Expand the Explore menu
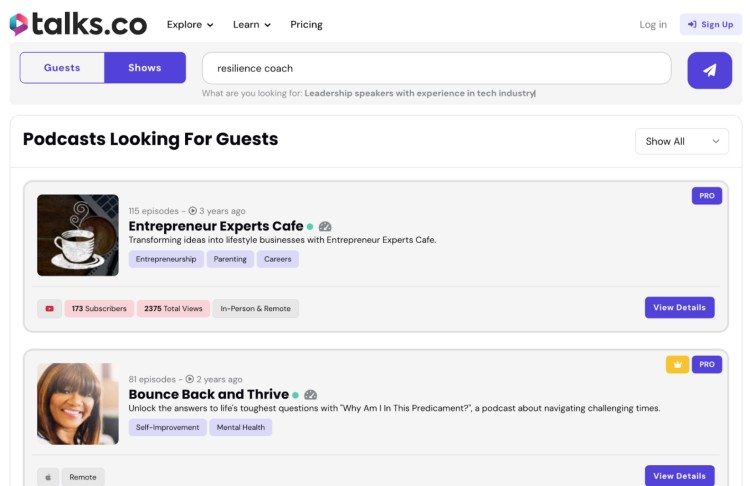 click(190, 24)
